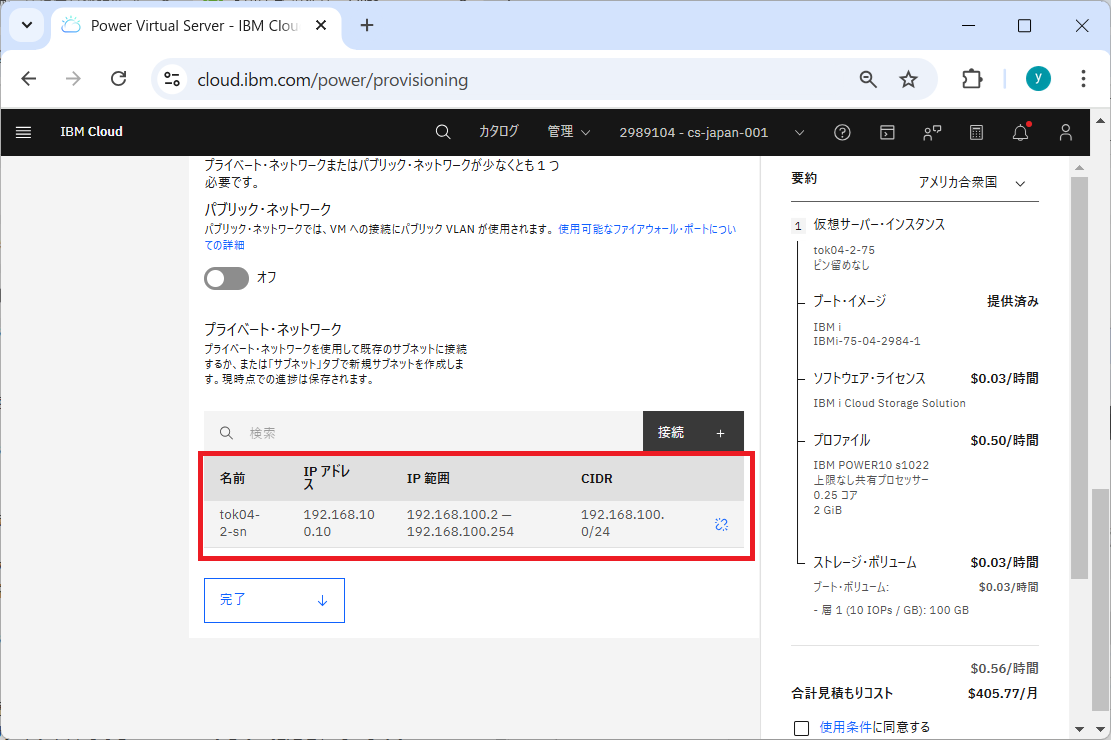
Task: Open the IBM Cloud hamburger navigation menu
Action: click(23, 133)
